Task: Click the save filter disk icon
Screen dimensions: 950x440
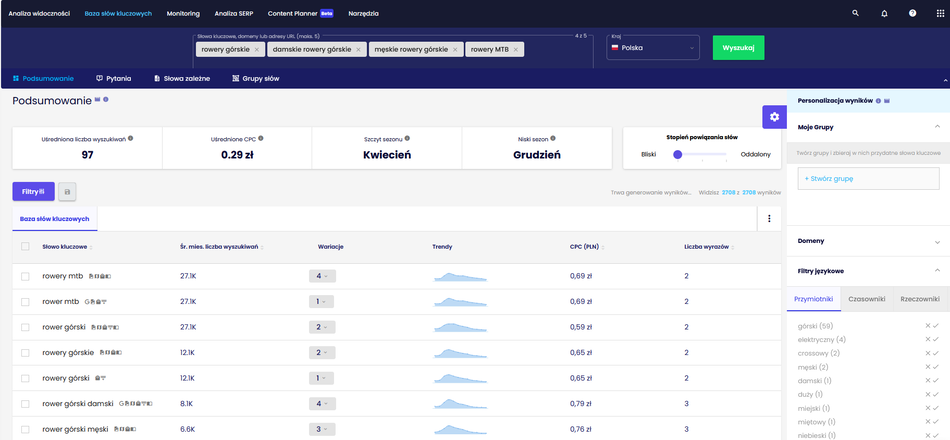Action: pyautogui.click(x=67, y=191)
